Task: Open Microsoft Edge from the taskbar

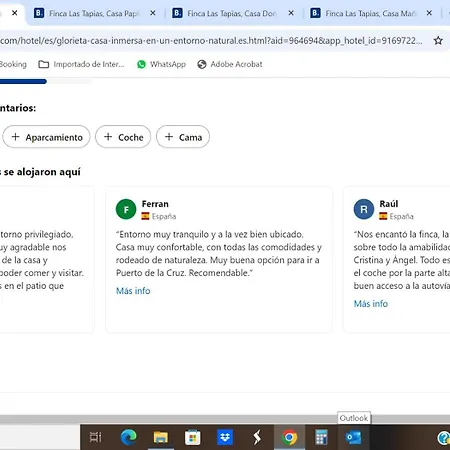Action: click(x=129, y=437)
